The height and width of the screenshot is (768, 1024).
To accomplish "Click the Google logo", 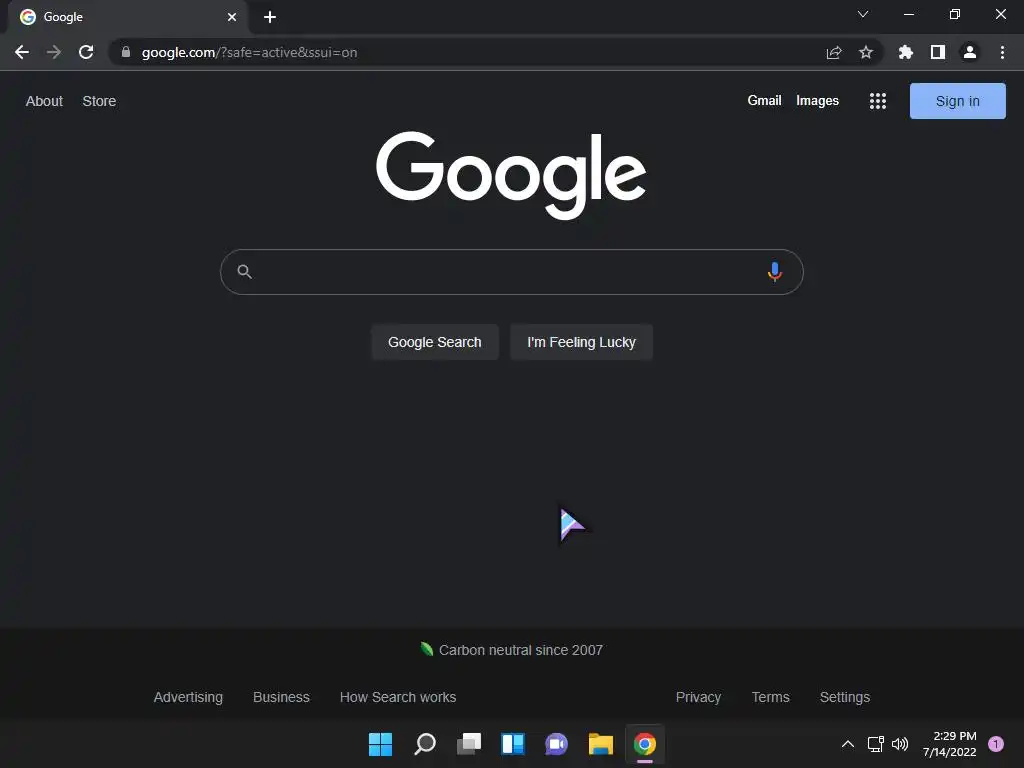I will coord(511,174).
